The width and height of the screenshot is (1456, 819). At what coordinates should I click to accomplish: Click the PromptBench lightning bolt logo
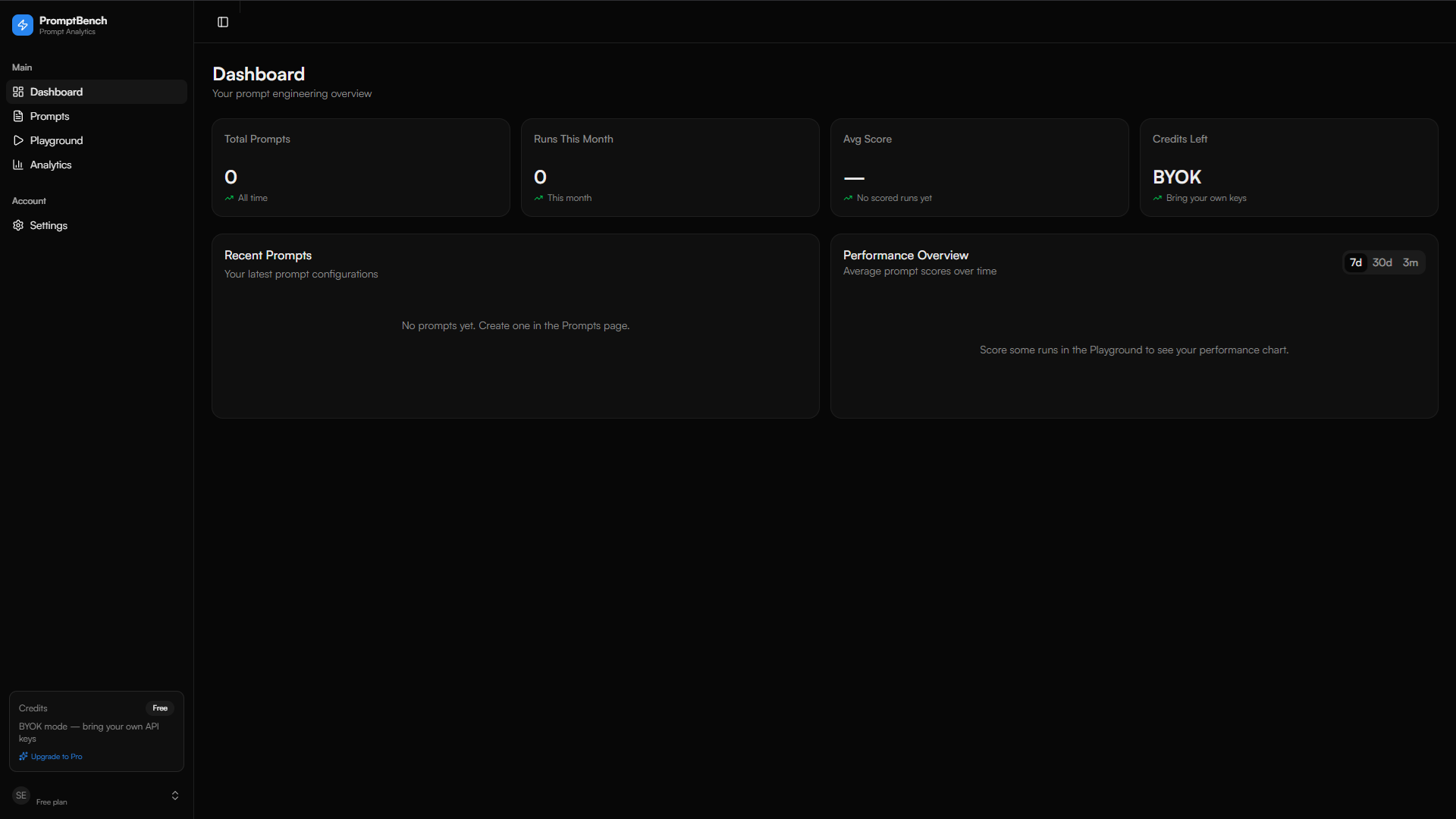pos(21,24)
